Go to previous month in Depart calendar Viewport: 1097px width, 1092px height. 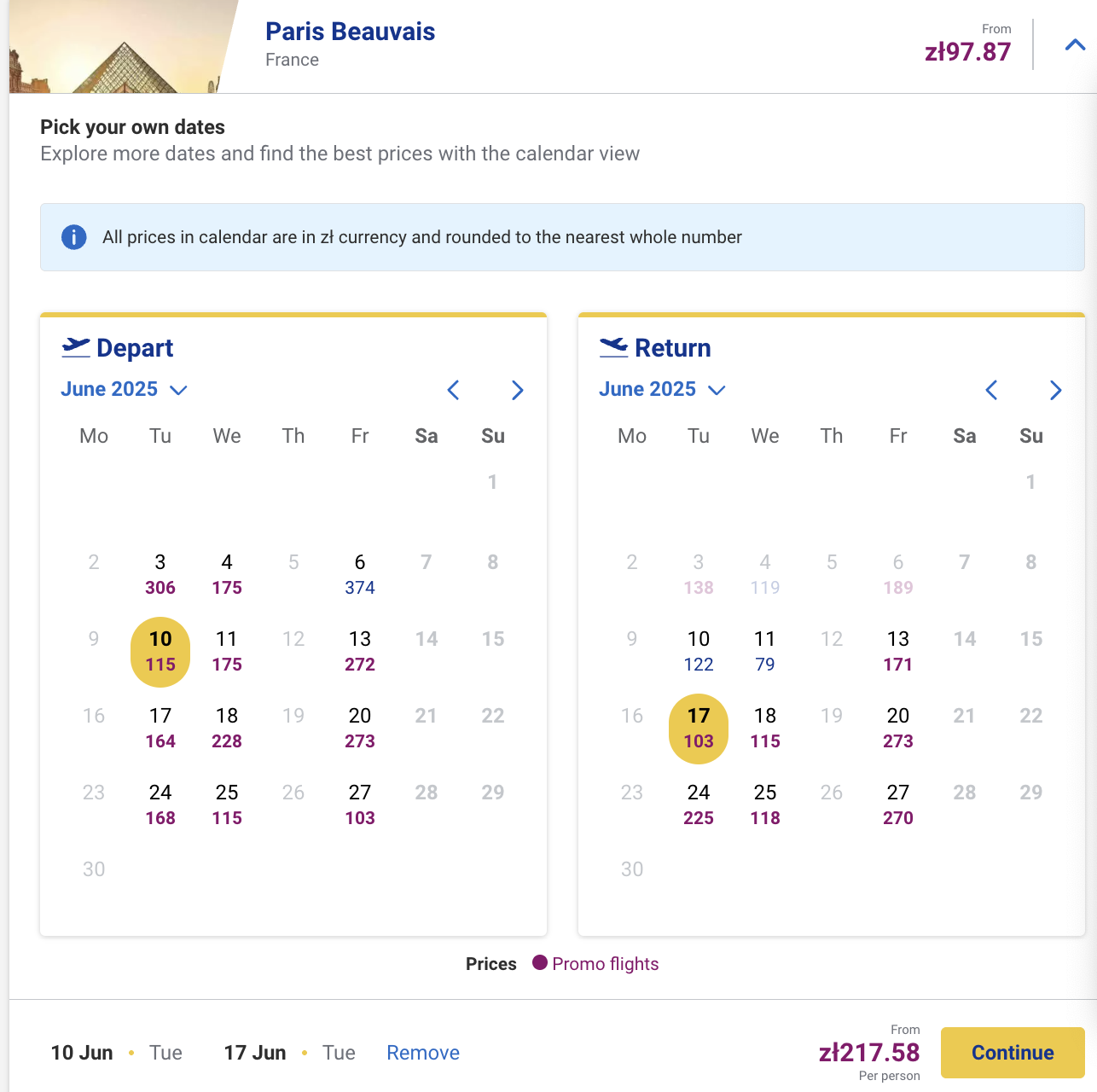[453, 390]
